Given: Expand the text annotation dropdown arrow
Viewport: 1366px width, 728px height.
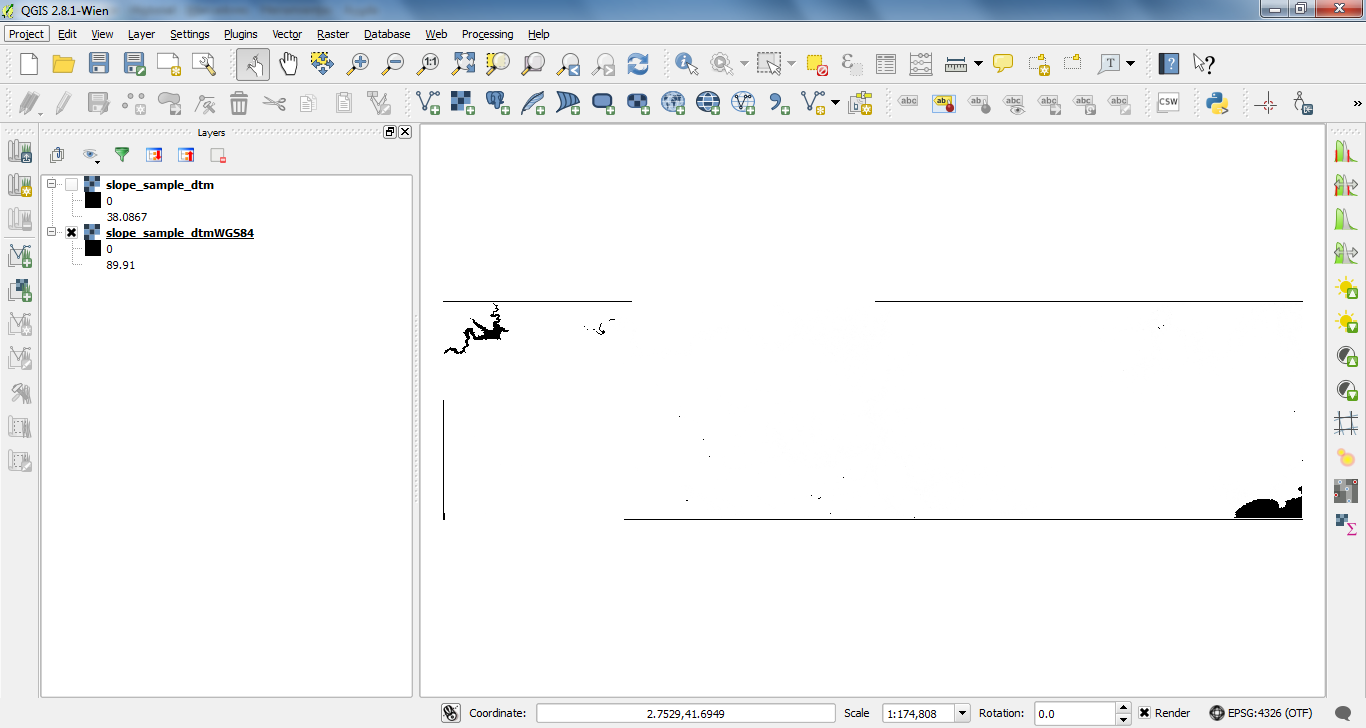Looking at the screenshot, I should [1130, 64].
